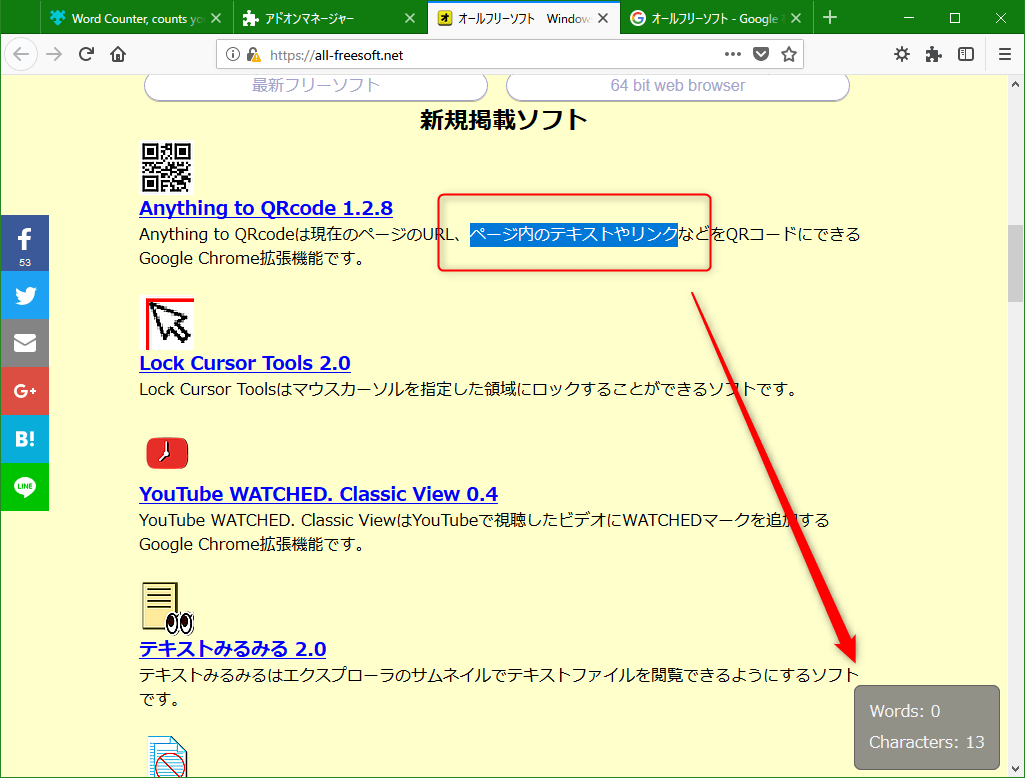Click the padlock warning icon in address bar
Image resolution: width=1025 pixels, height=778 pixels.
click(x=254, y=54)
